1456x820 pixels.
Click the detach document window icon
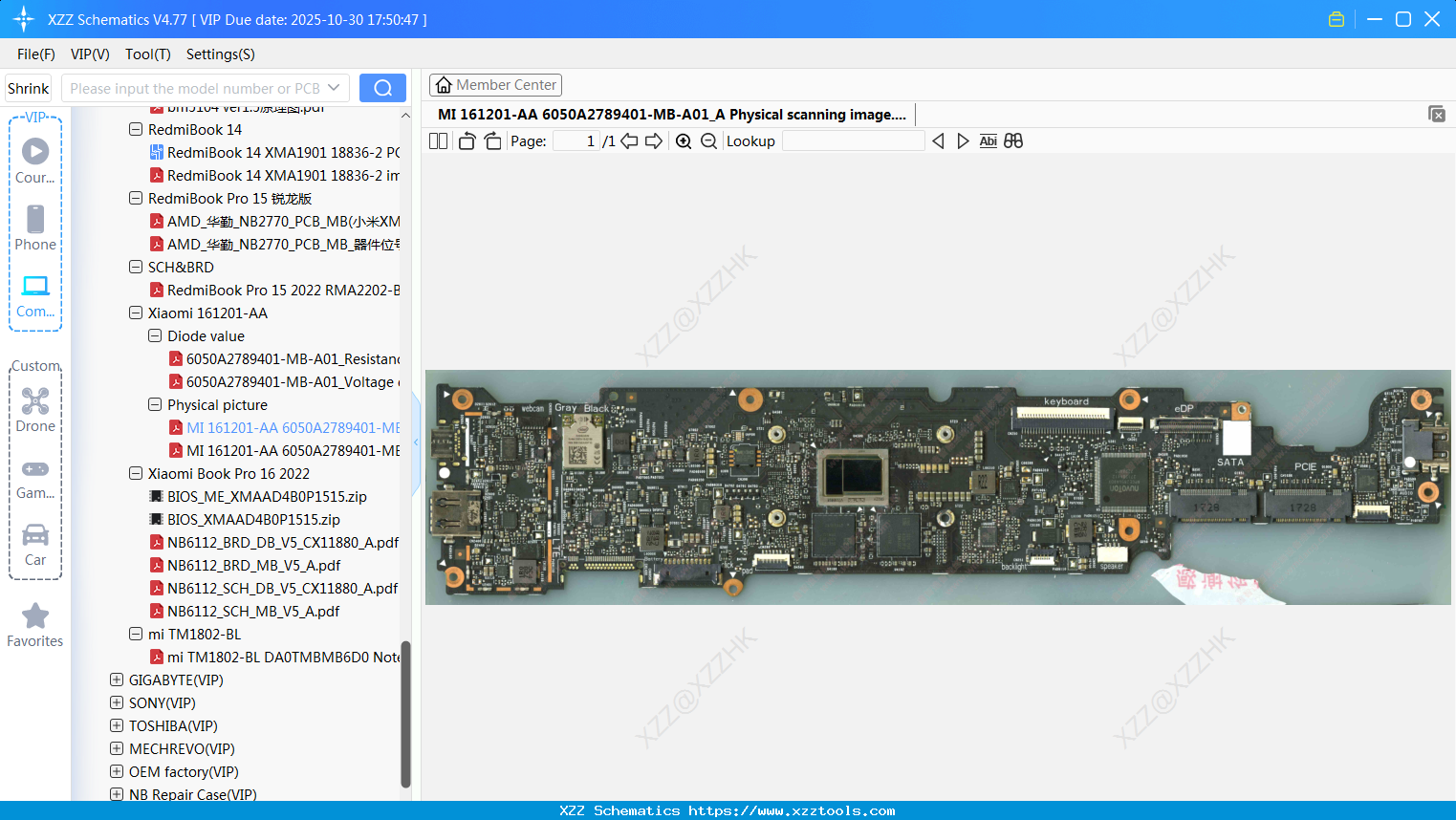click(x=1437, y=114)
